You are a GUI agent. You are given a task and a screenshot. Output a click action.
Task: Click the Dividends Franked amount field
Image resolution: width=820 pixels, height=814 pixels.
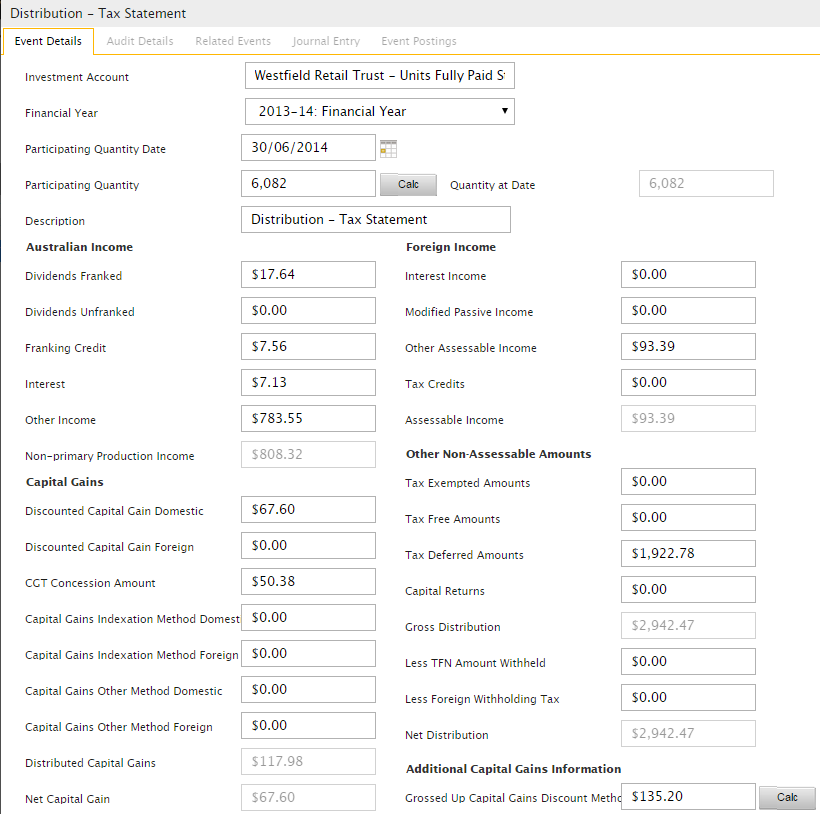(308, 274)
